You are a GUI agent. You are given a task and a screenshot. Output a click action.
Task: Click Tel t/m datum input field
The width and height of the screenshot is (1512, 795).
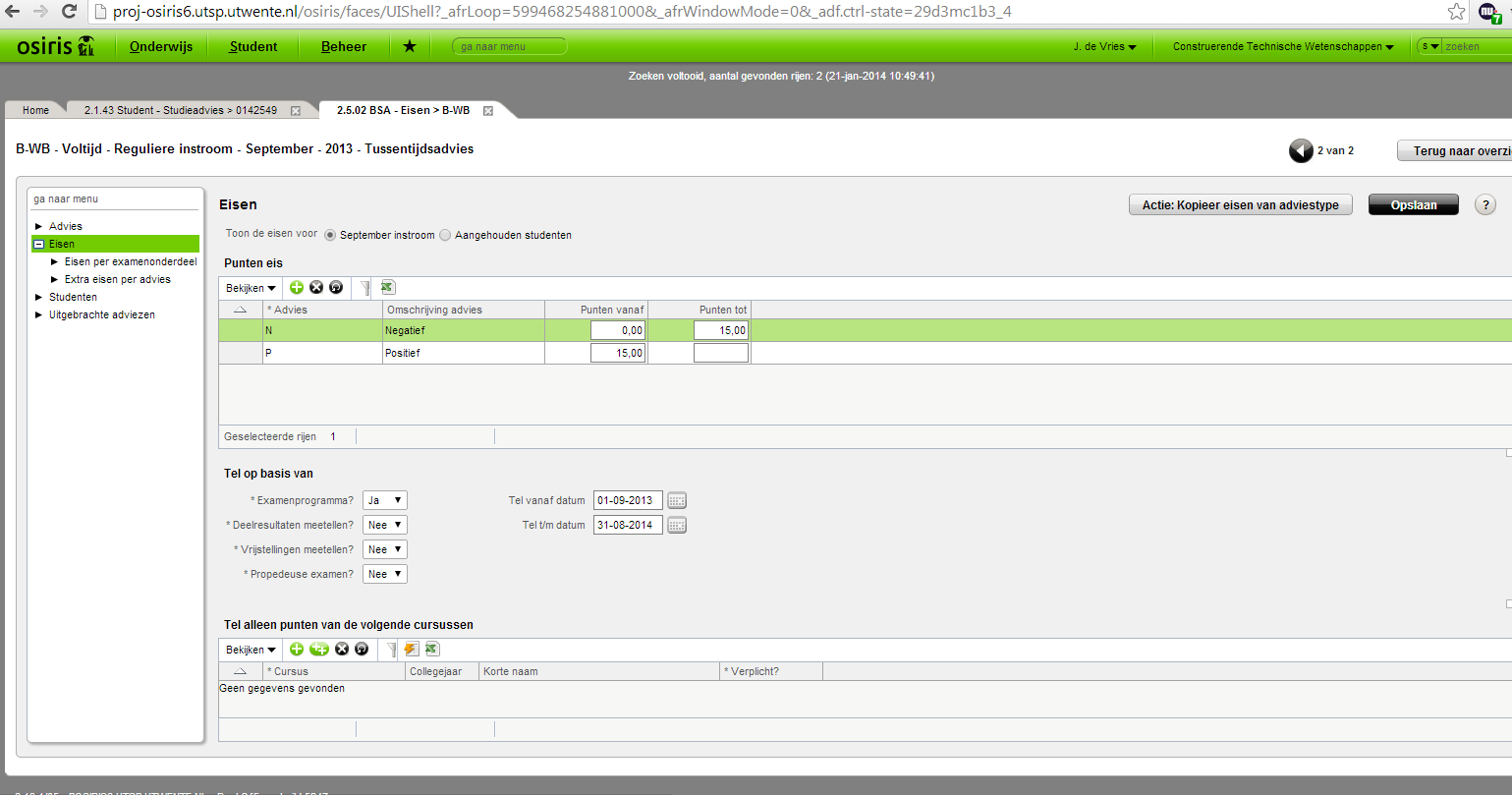tap(628, 525)
